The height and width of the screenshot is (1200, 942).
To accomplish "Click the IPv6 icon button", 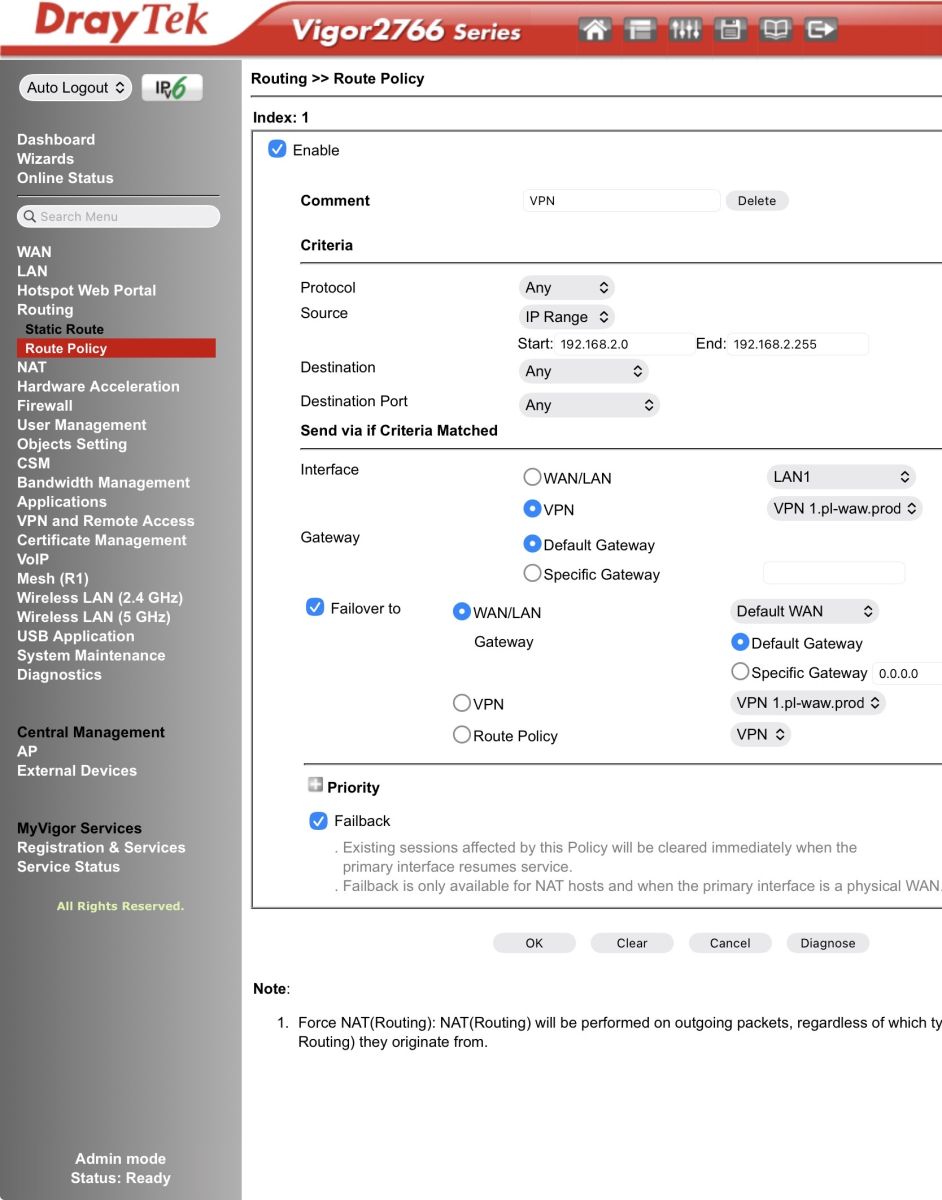I will click(x=172, y=88).
